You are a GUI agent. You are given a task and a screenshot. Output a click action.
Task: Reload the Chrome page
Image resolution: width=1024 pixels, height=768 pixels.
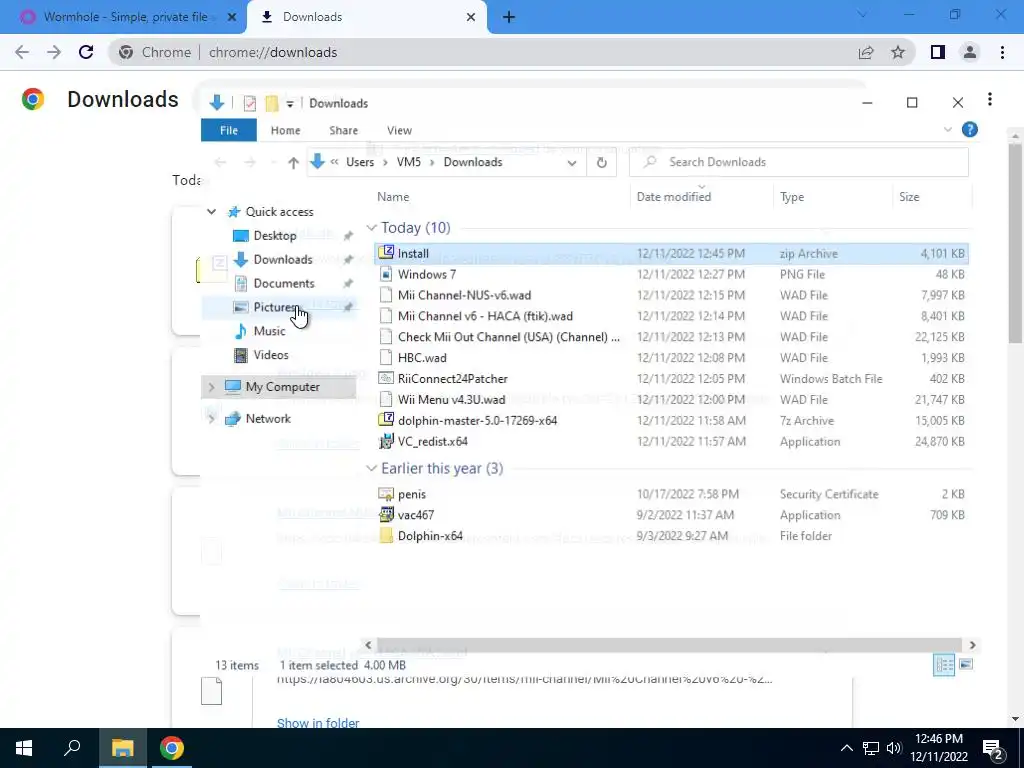coord(86,52)
